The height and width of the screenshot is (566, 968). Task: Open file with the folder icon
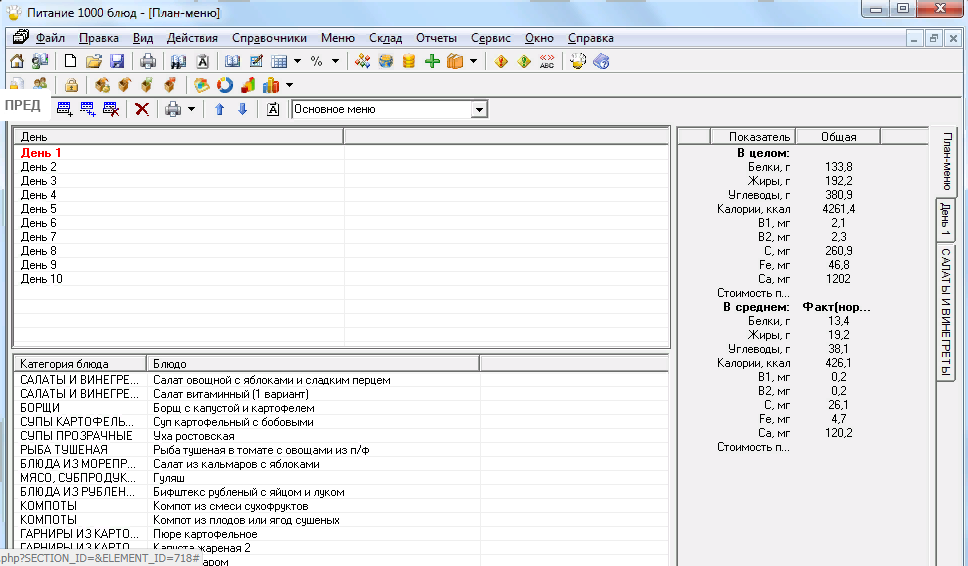pos(94,61)
